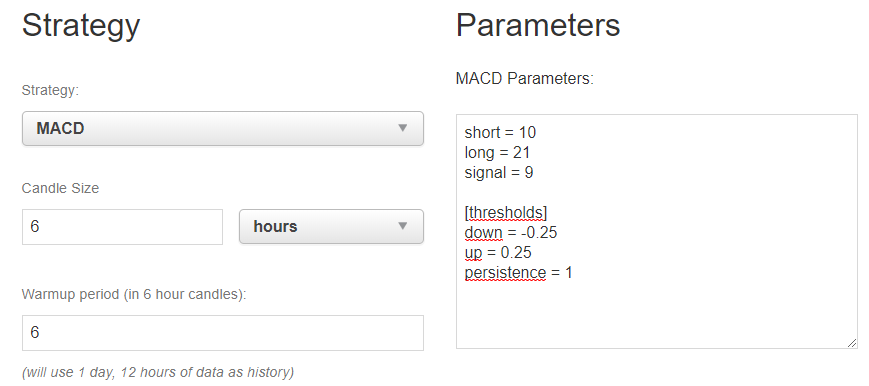The height and width of the screenshot is (386, 869).
Task: Click the arrow icon beside hours
Action: tap(403, 226)
